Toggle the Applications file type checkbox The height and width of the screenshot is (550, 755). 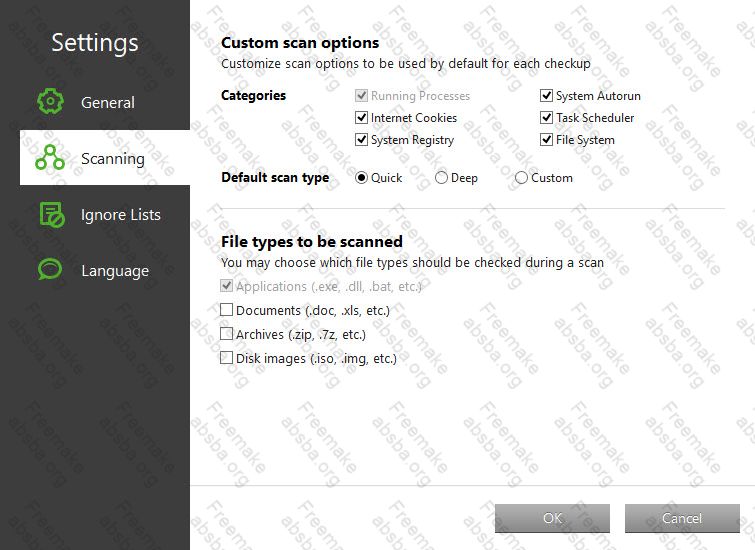click(226, 286)
